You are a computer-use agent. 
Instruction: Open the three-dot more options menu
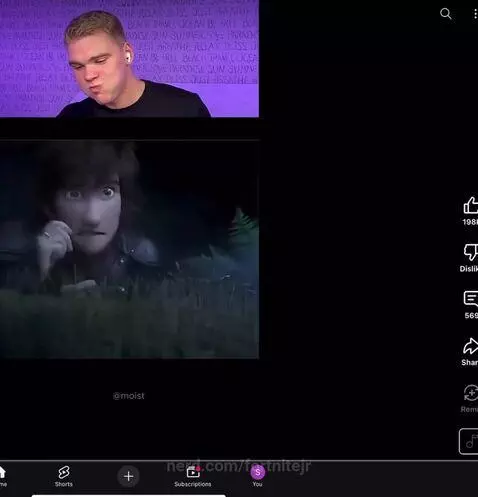tap(475, 14)
